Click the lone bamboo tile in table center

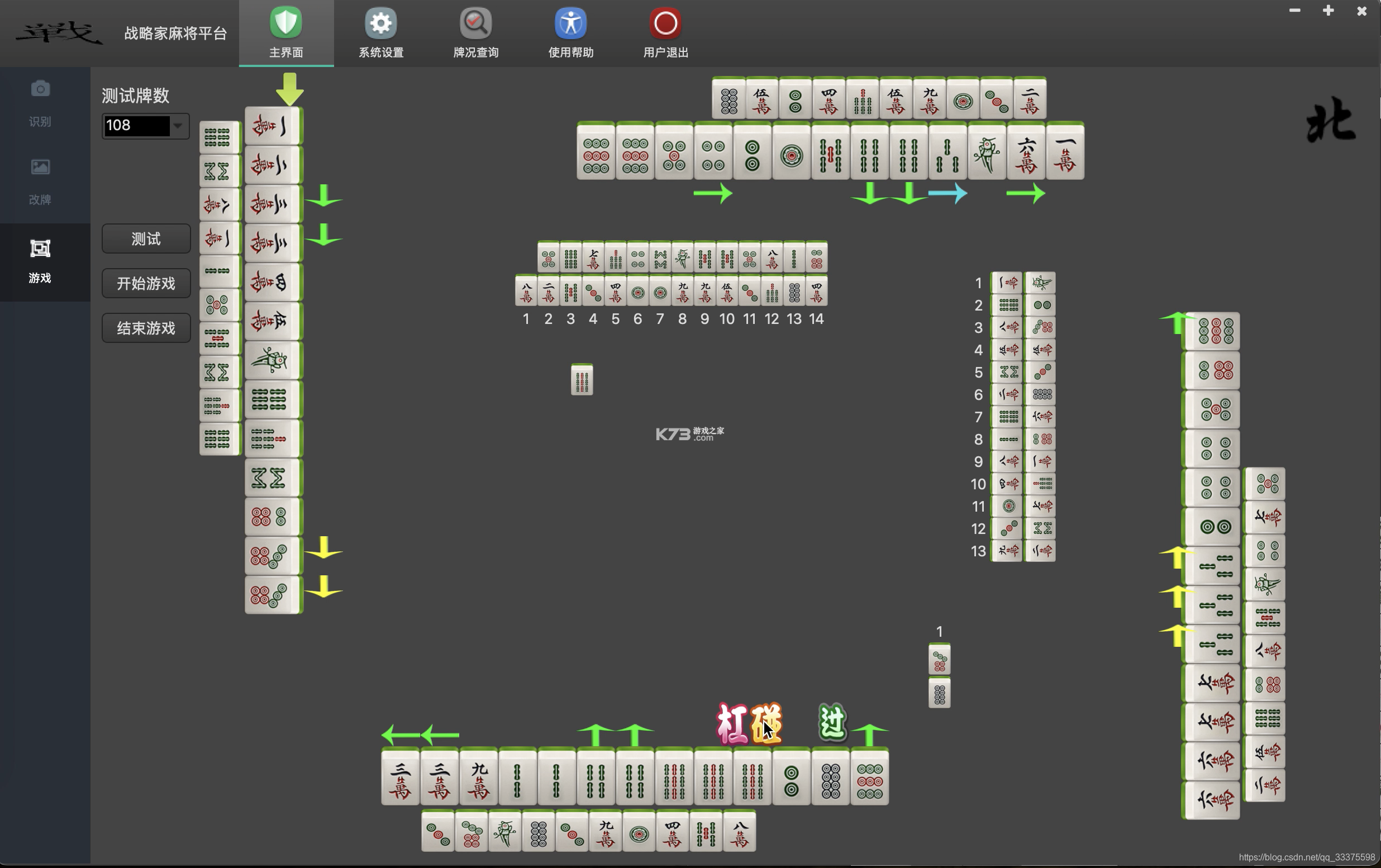pyautogui.click(x=582, y=379)
